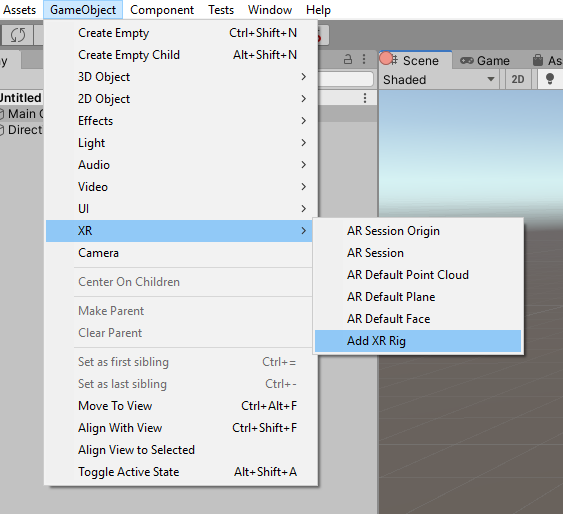Click the Hierarchy search input field
Image resolution: width=563 pixels, height=514 pixels.
345,79
